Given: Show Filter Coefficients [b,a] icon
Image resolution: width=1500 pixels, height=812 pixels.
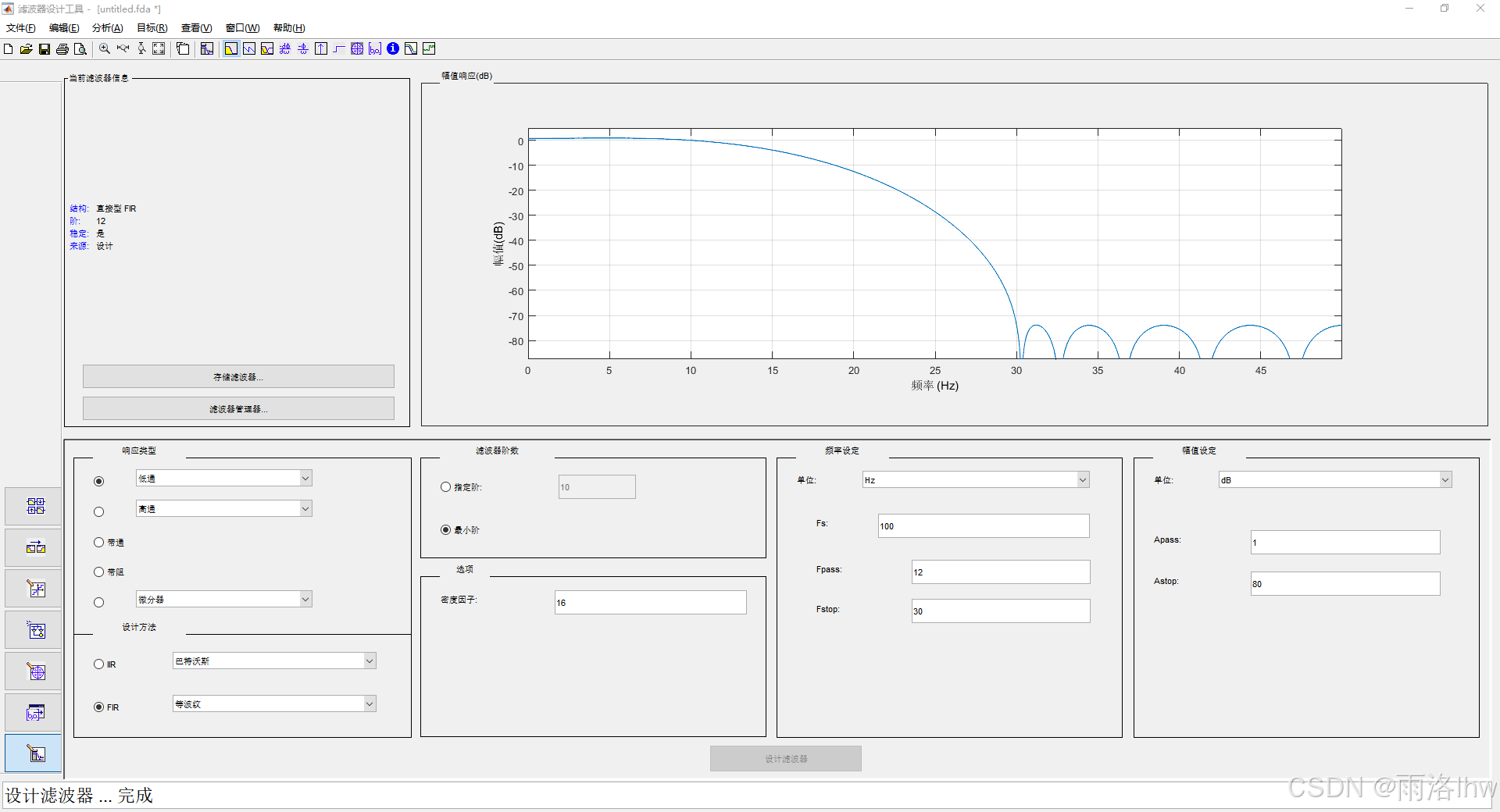Looking at the screenshot, I should pos(375,49).
